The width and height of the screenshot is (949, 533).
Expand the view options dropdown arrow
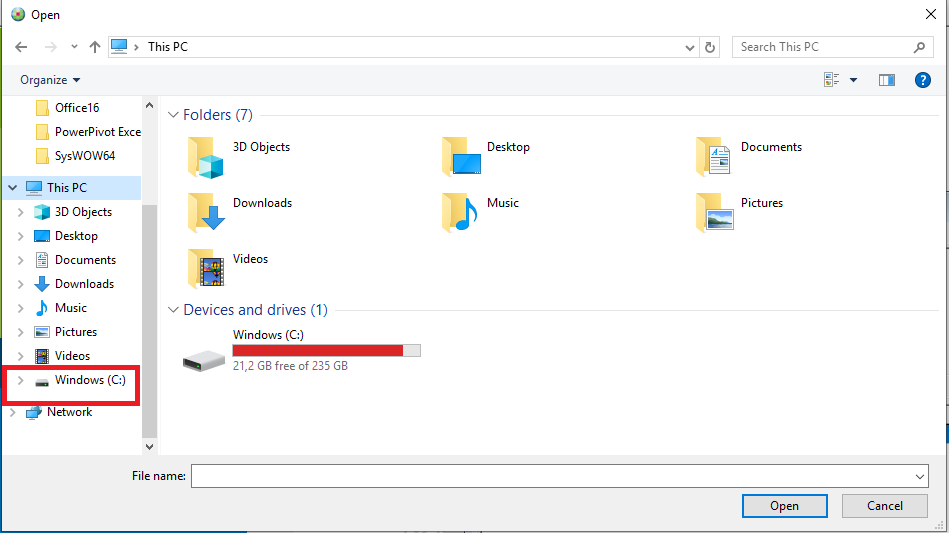(853, 80)
